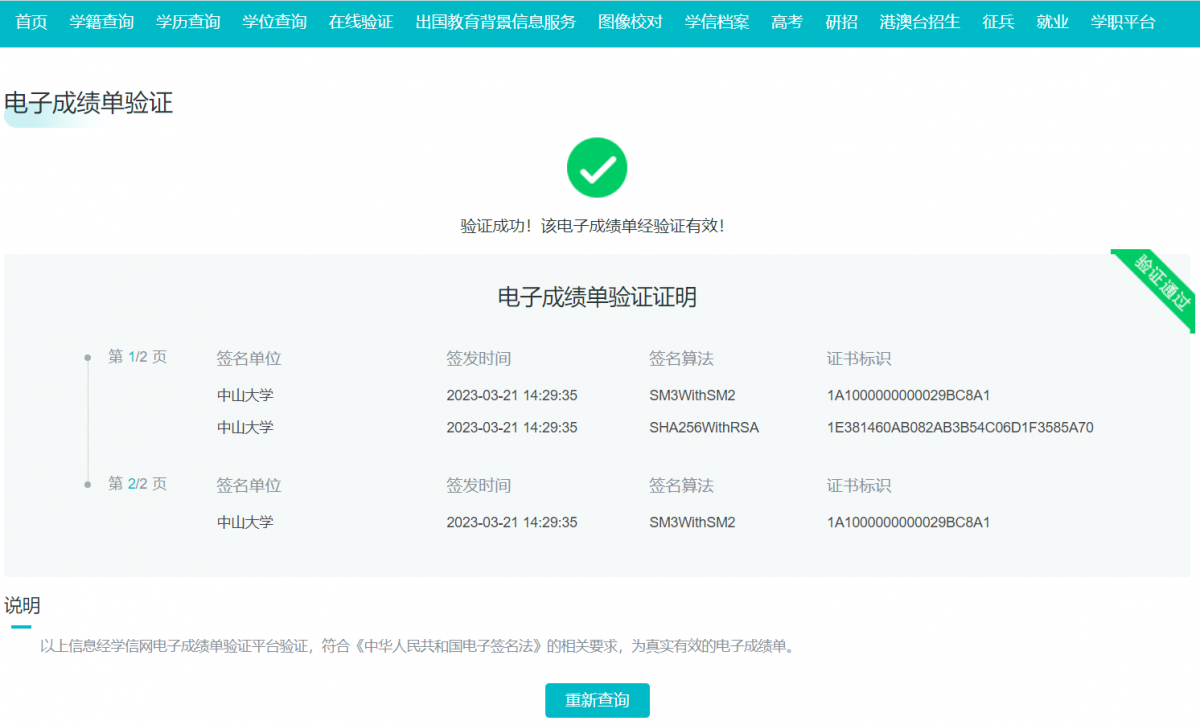Image resolution: width=1200 pixels, height=725 pixels.
Task: Click the 重新查询 button
Action: [x=597, y=700]
